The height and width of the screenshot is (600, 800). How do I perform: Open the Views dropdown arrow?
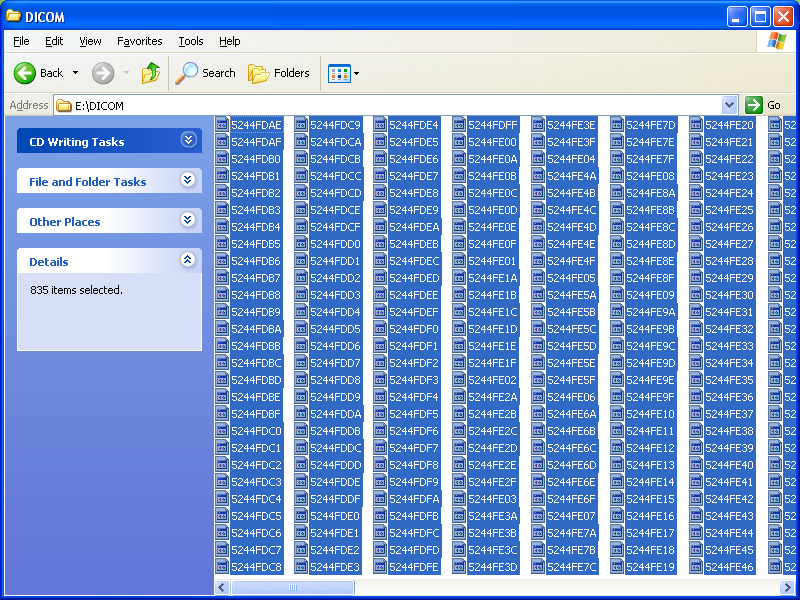[x=356, y=73]
